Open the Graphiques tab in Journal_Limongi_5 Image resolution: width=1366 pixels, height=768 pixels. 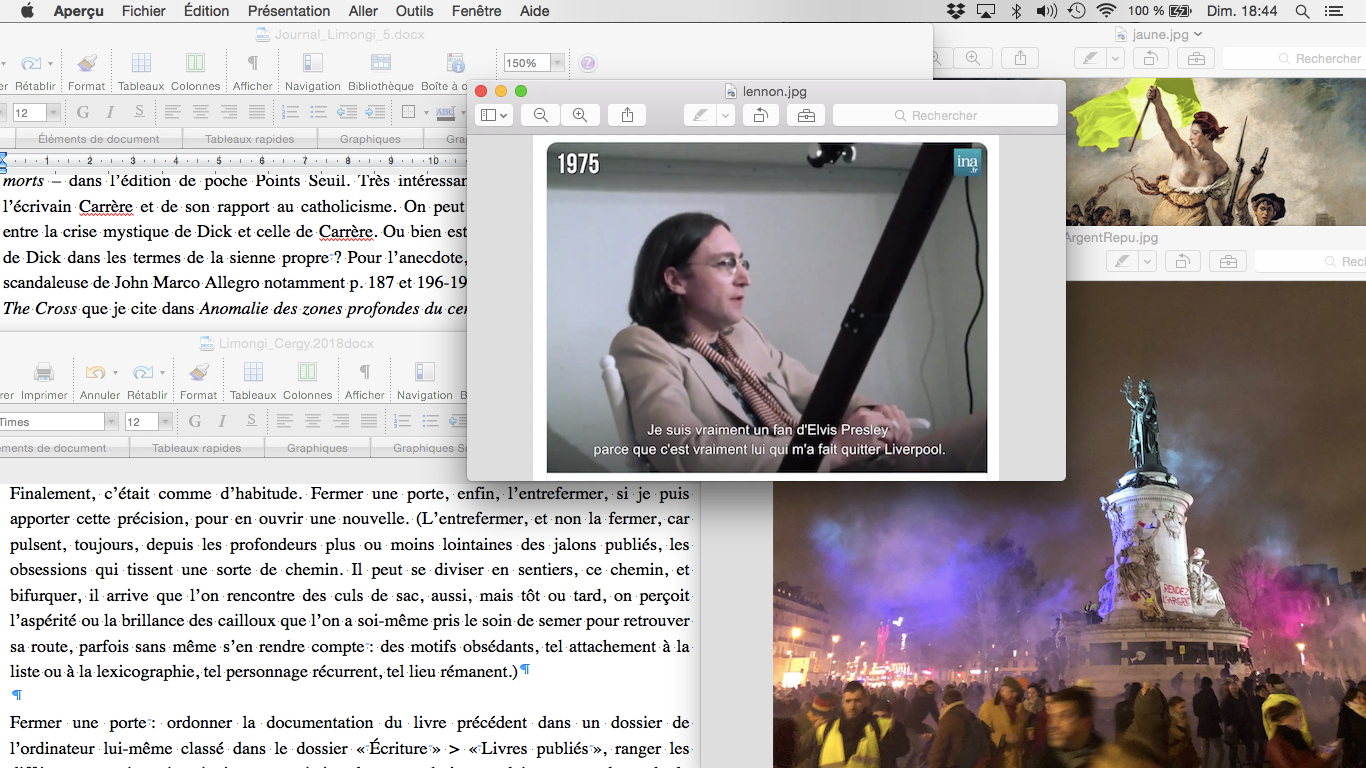coord(370,139)
